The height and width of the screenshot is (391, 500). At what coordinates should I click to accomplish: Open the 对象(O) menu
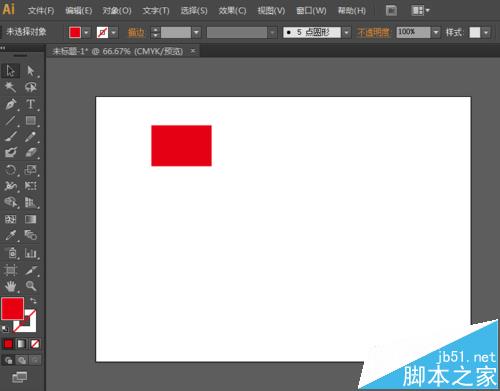[117, 11]
